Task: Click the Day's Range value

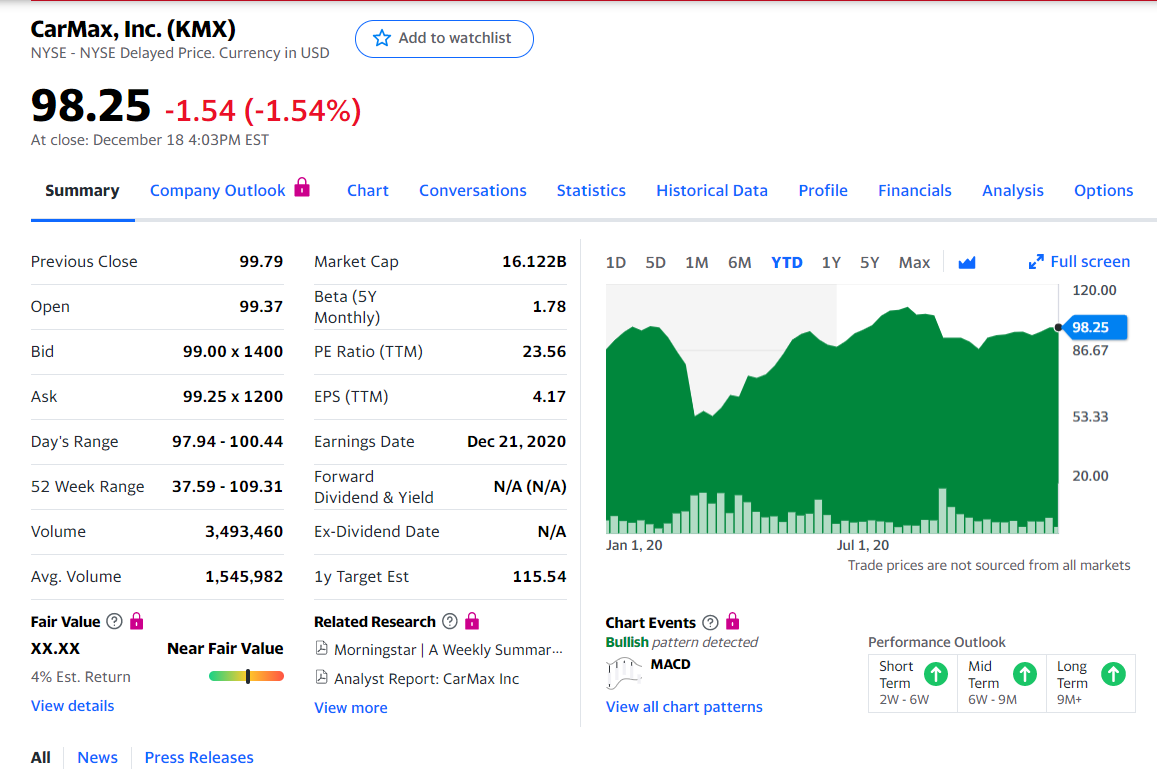Action: coord(227,441)
